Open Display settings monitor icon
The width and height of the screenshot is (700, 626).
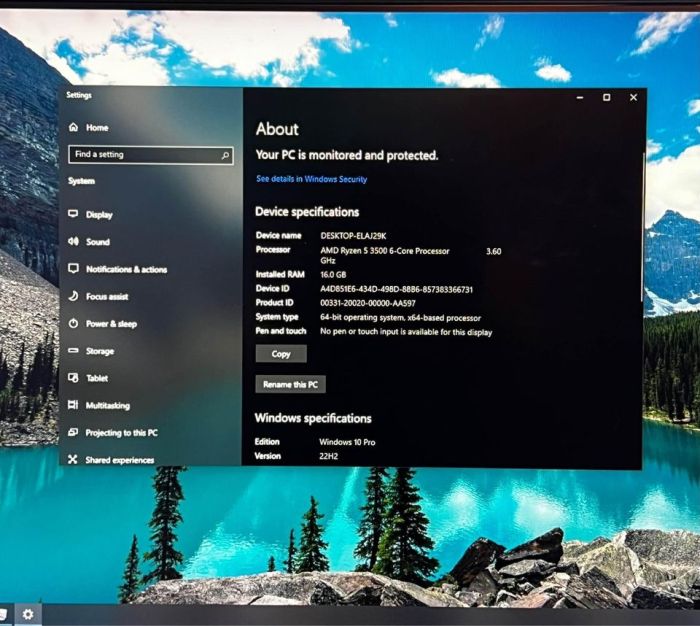tap(73, 214)
